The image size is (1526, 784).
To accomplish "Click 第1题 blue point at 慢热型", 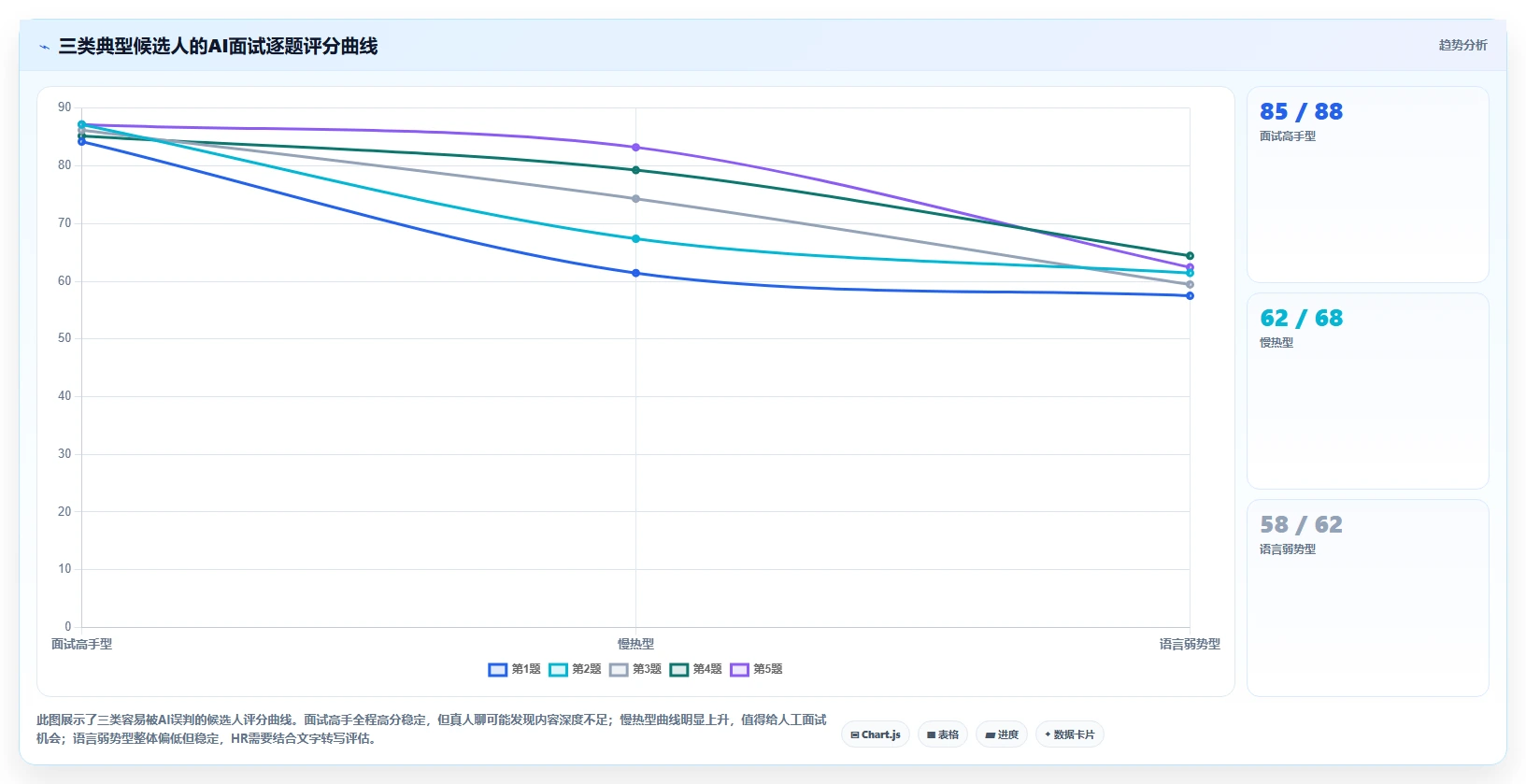I will [636, 273].
